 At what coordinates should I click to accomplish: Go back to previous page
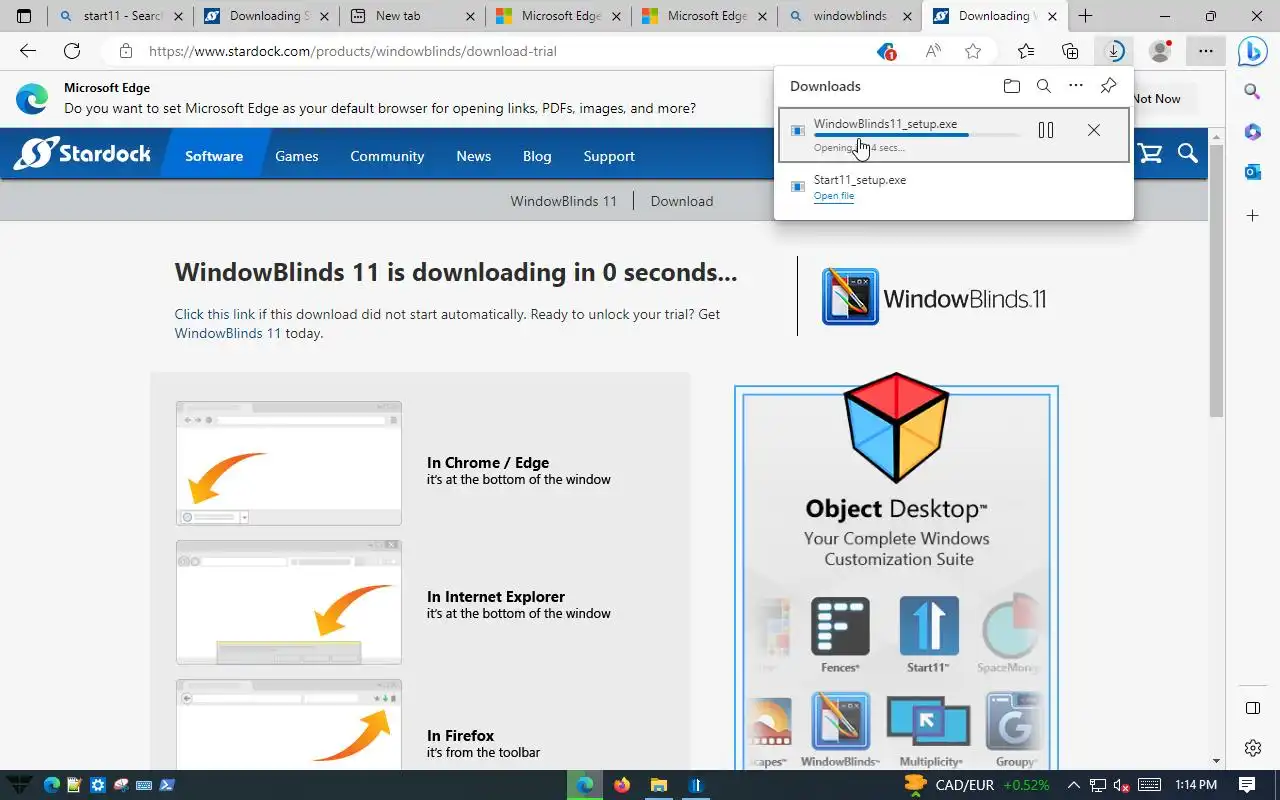point(28,51)
